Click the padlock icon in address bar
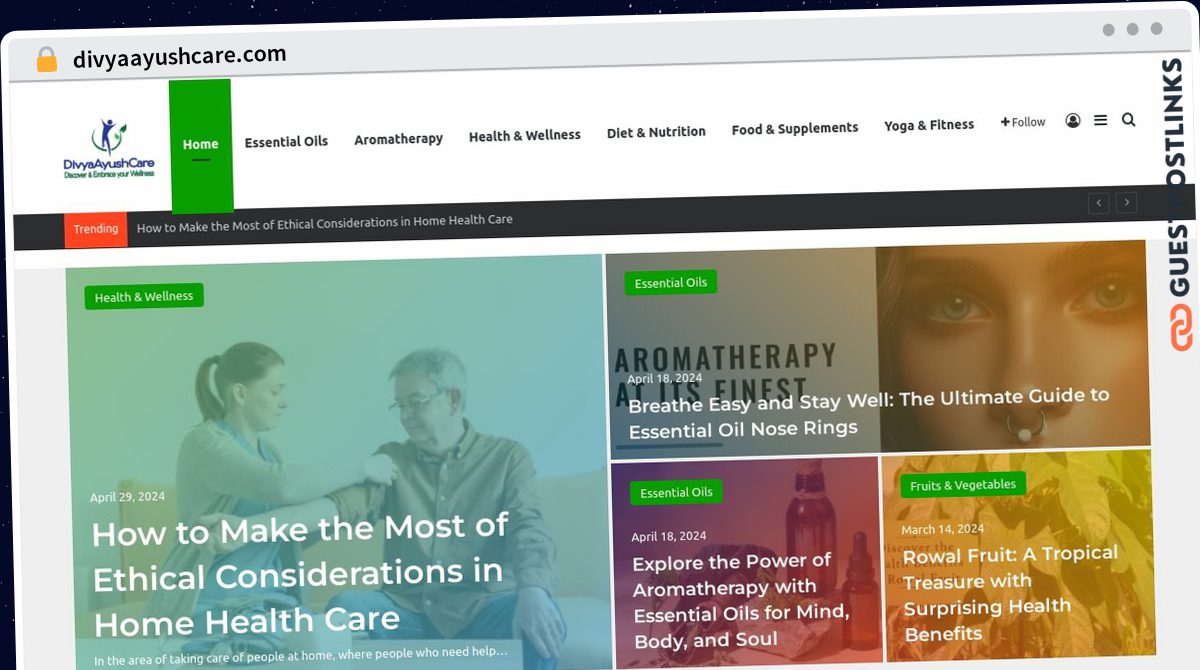 point(46,60)
